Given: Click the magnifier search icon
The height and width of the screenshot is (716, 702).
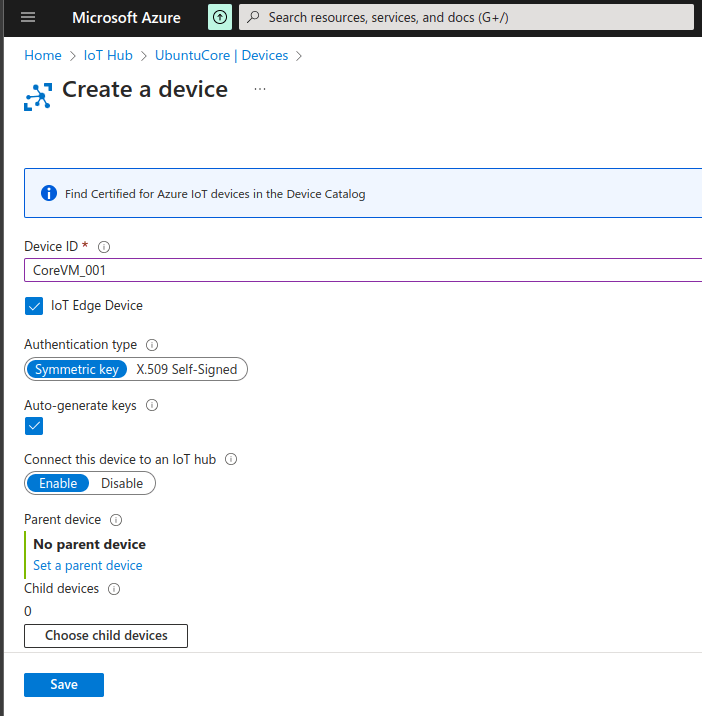Looking at the screenshot, I should pyautogui.click(x=253, y=17).
